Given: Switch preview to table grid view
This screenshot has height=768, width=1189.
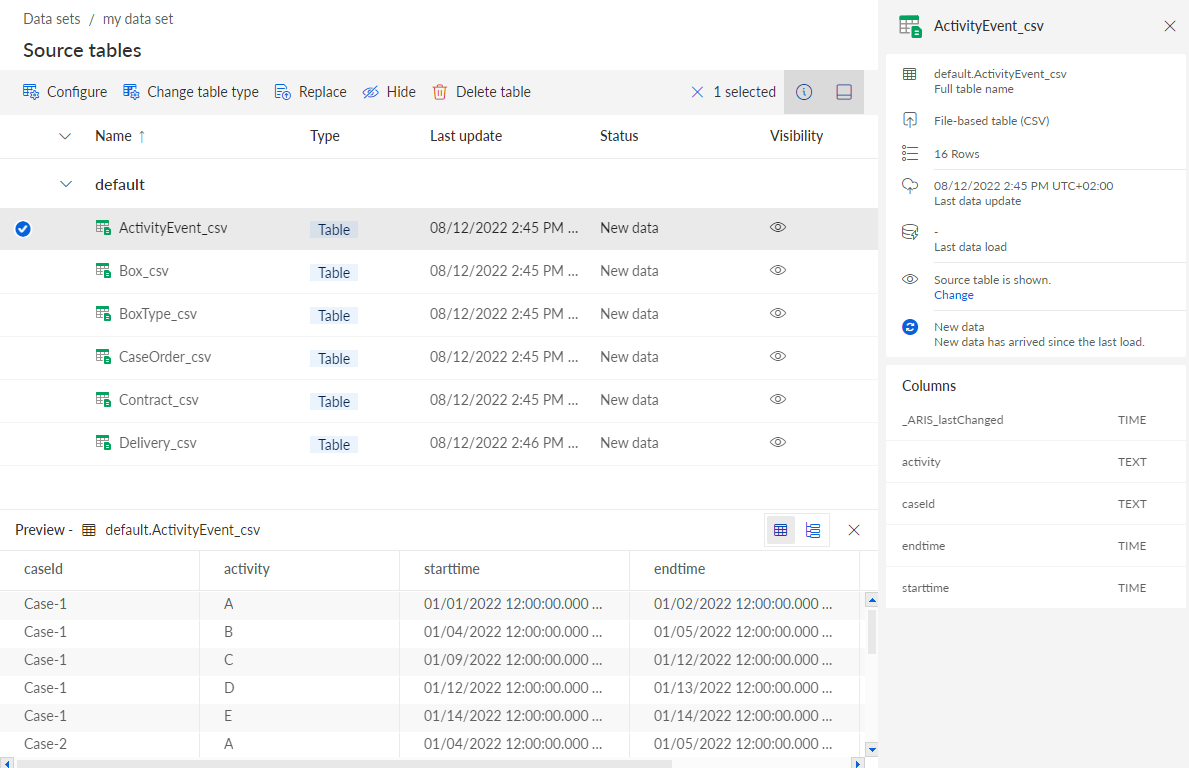Looking at the screenshot, I should coord(780,530).
